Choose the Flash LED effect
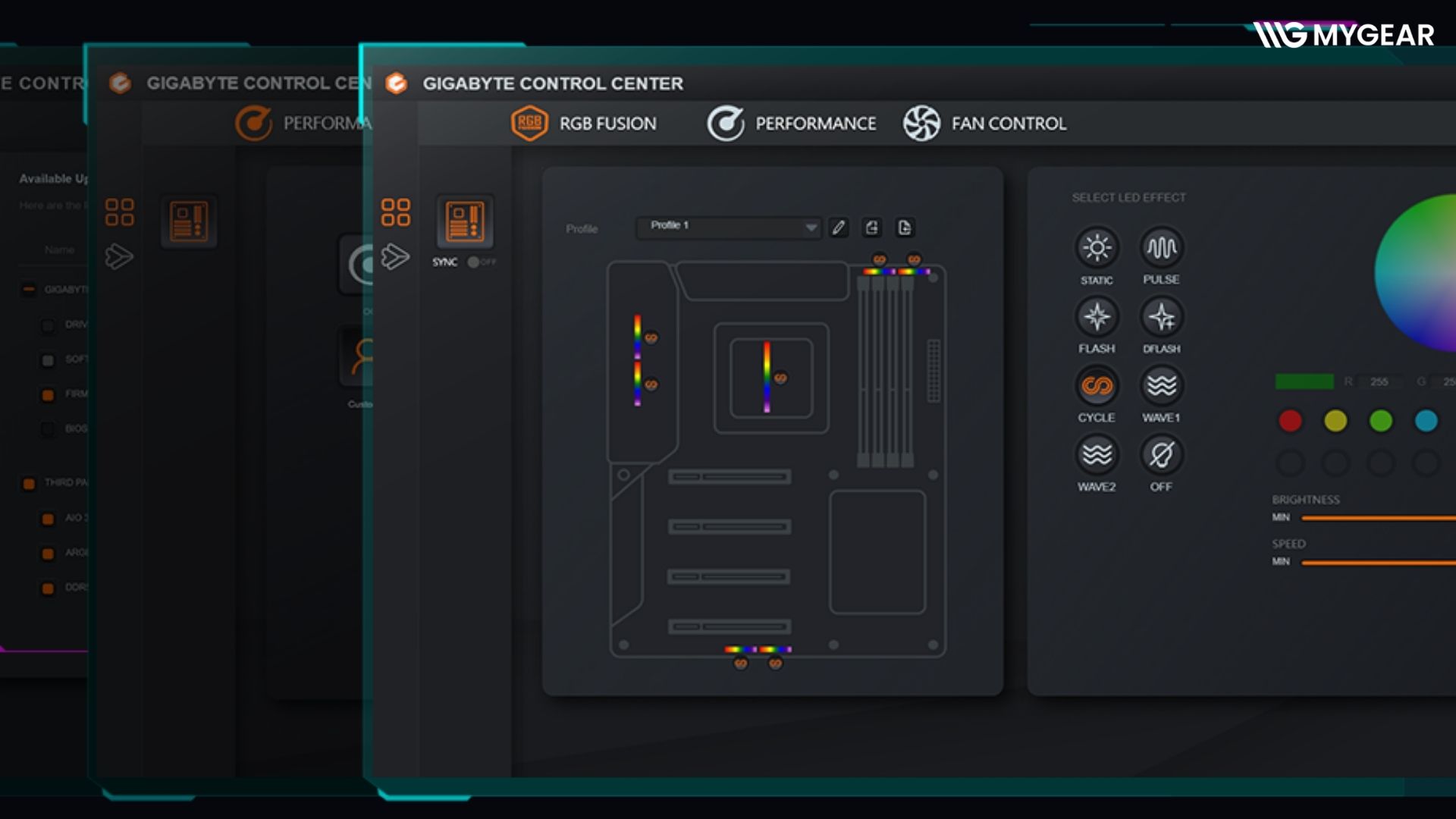Screen dimensions: 1456x819 (x=1097, y=317)
